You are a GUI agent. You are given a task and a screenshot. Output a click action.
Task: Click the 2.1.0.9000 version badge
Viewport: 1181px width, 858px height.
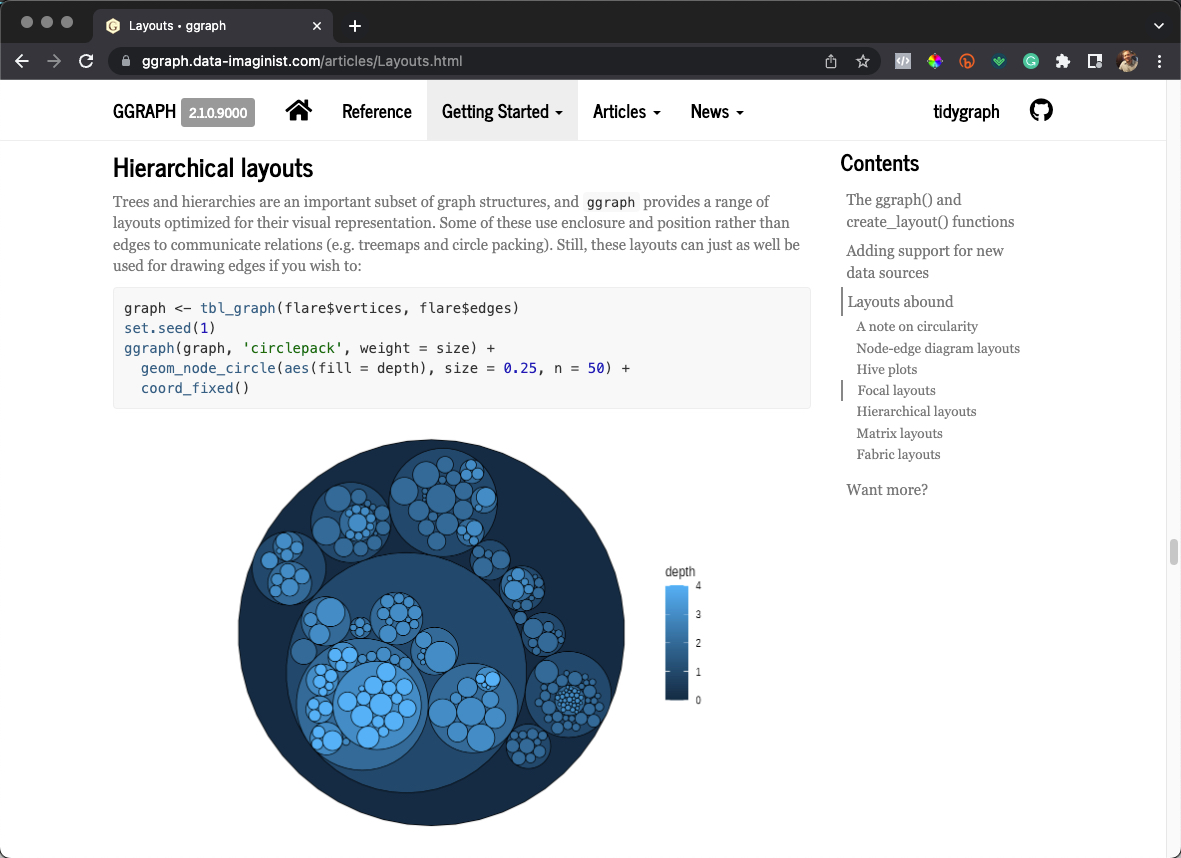(x=218, y=112)
